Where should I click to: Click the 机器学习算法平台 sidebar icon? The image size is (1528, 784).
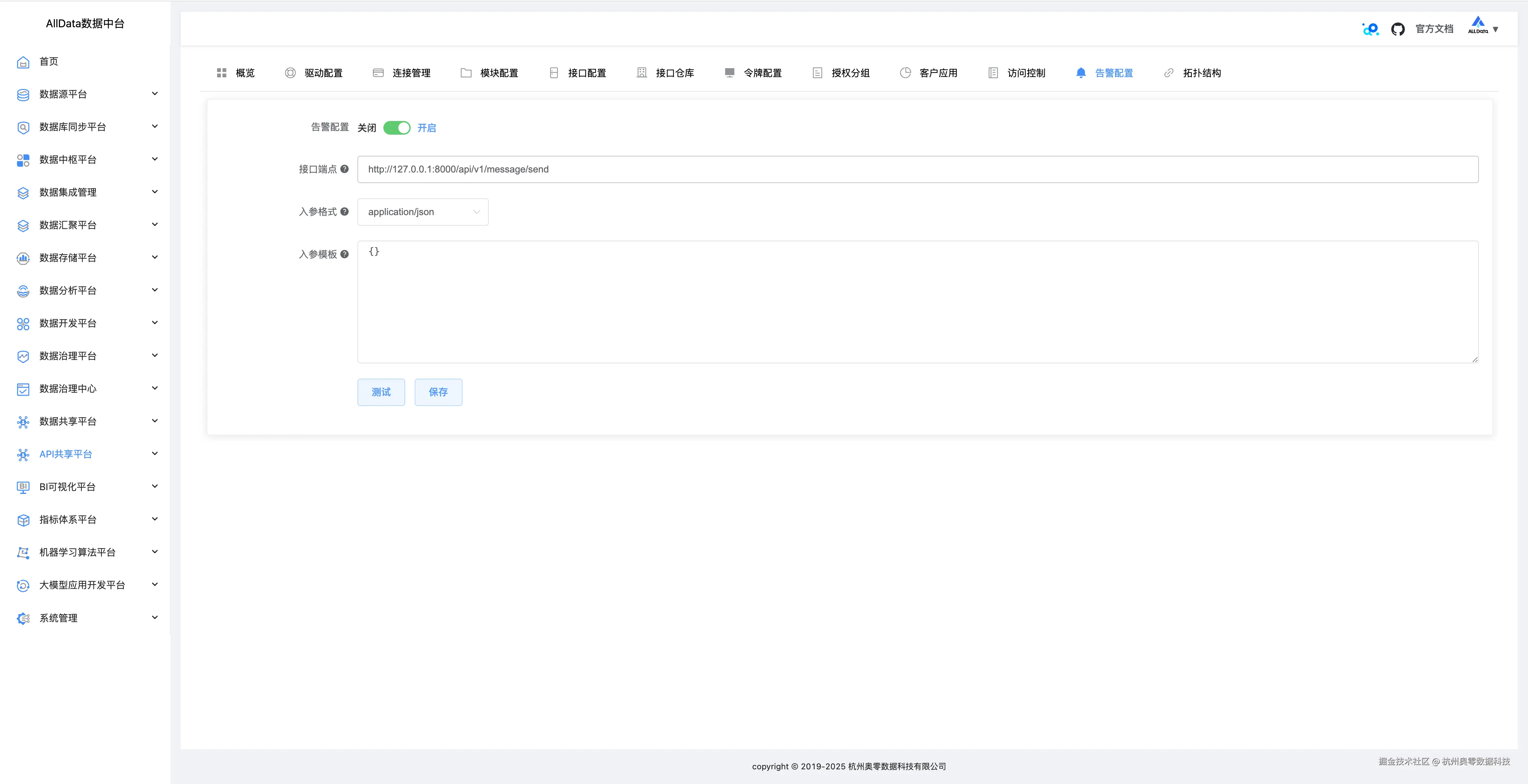[23, 553]
